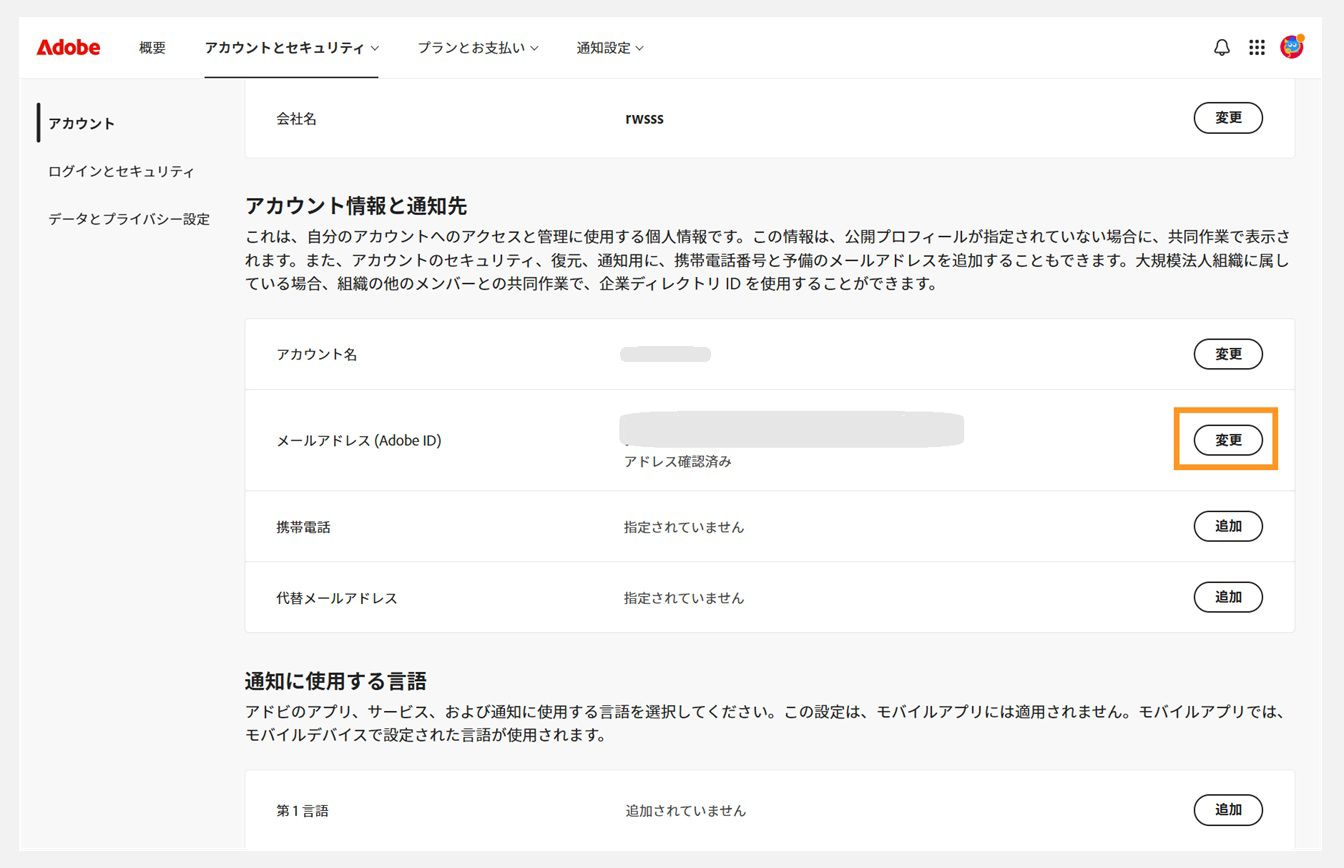The width and height of the screenshot is (1344, 868).
Task: Click the Firefox badge on the avatar
Action: (1300, 37)
